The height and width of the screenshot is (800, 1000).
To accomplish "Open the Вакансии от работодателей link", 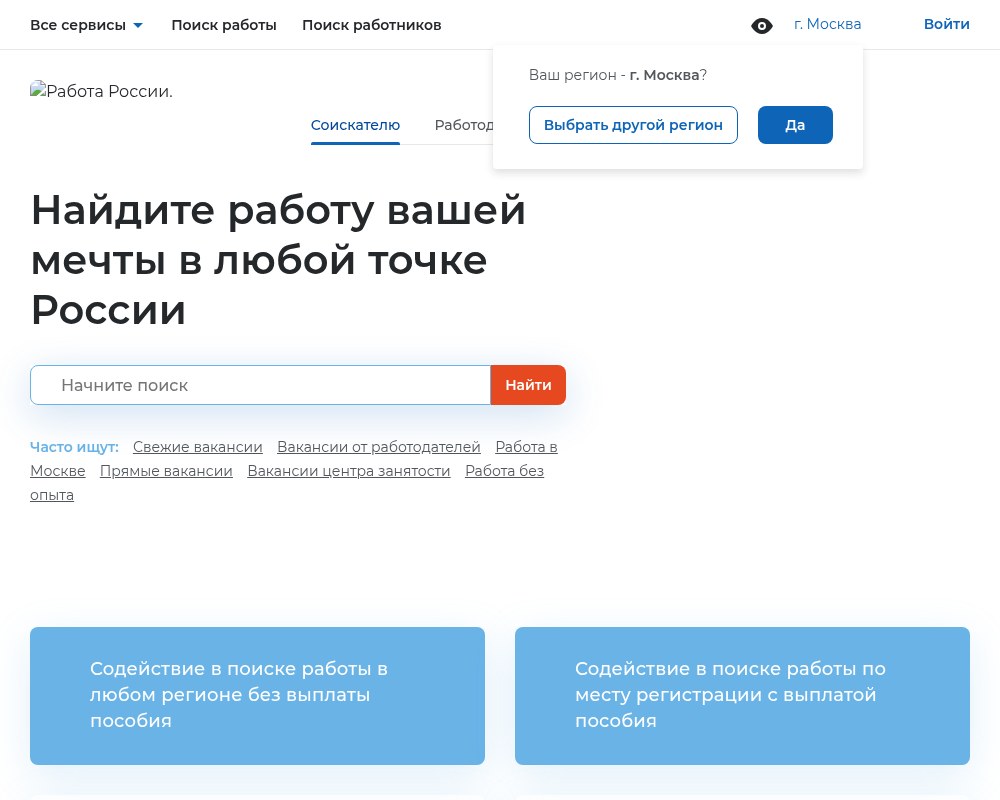I will [x=379, y=447].
